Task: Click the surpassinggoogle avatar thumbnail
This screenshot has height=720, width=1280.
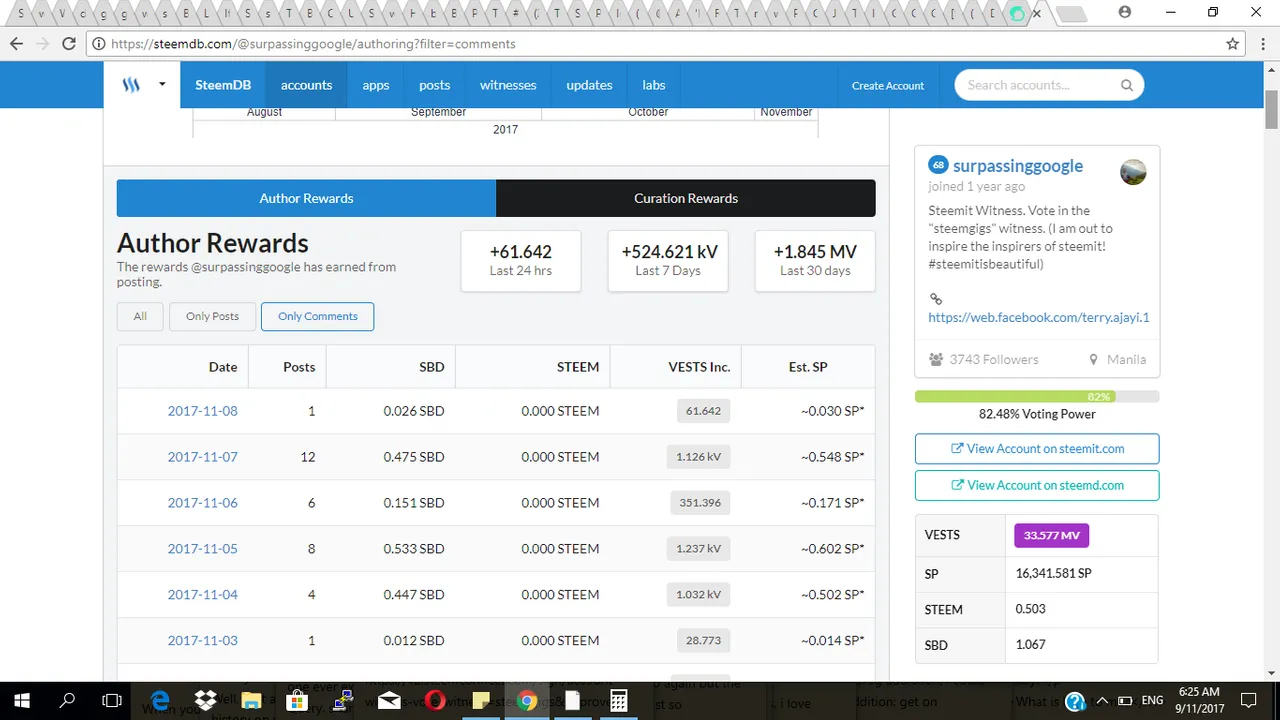Action: 1133,172
